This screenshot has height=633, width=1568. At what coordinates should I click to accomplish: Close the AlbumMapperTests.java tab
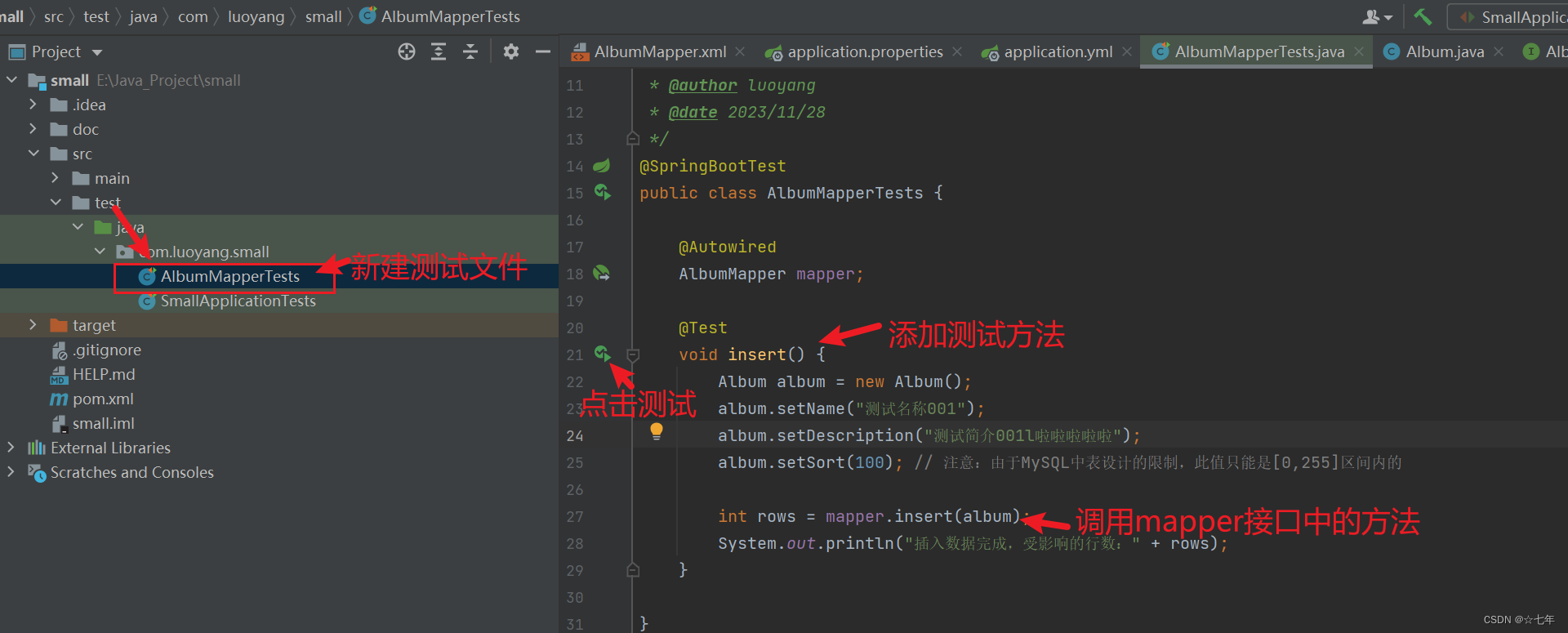1359,51
